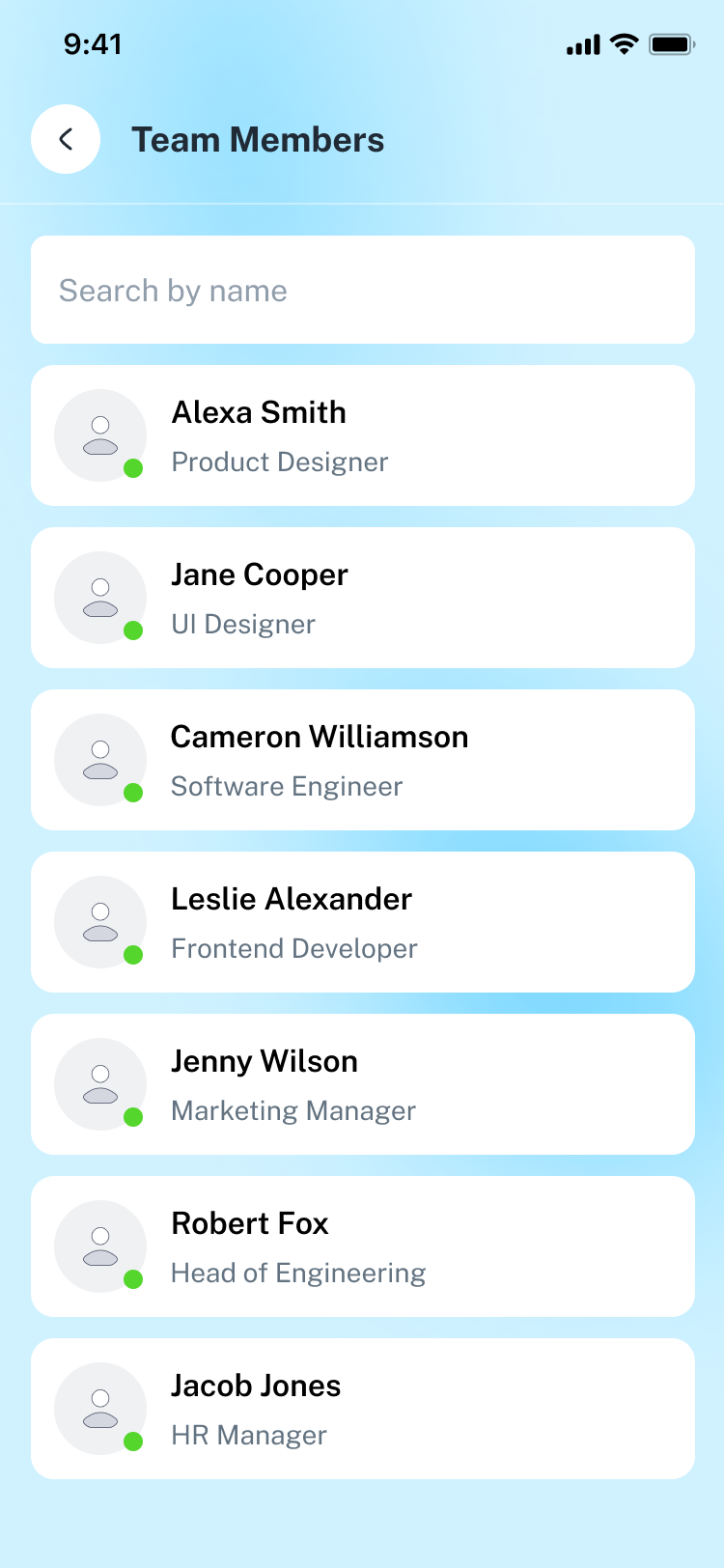Click the Marketing Manager role text
Viewport: 724px width, 1568px height.
293,1110
